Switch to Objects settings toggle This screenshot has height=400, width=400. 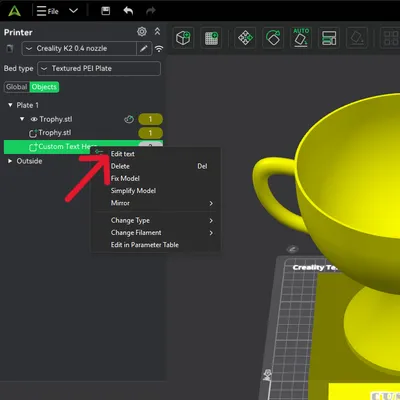[x=44, y=87]
